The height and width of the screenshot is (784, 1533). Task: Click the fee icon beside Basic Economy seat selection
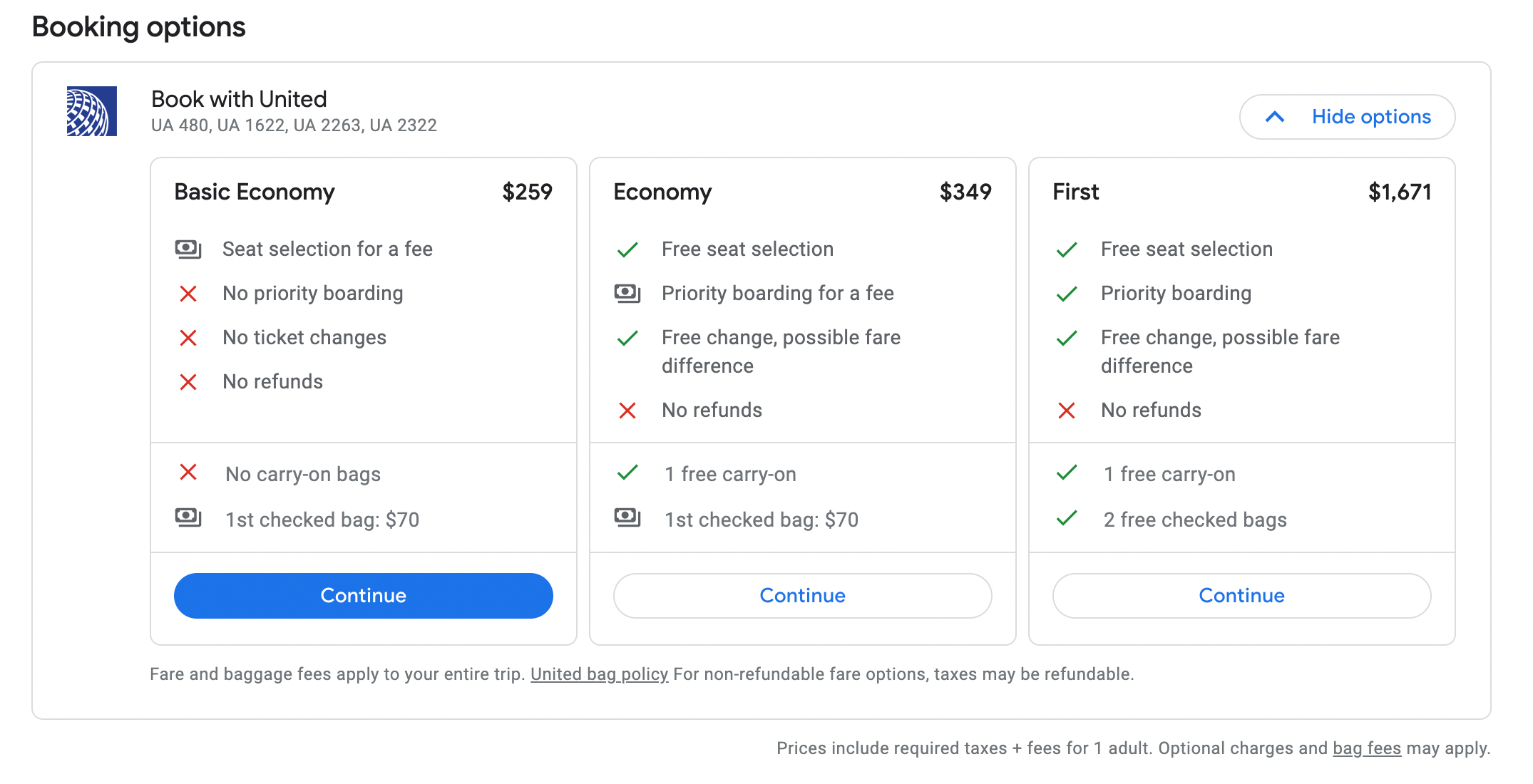click(x=188, y=249)
